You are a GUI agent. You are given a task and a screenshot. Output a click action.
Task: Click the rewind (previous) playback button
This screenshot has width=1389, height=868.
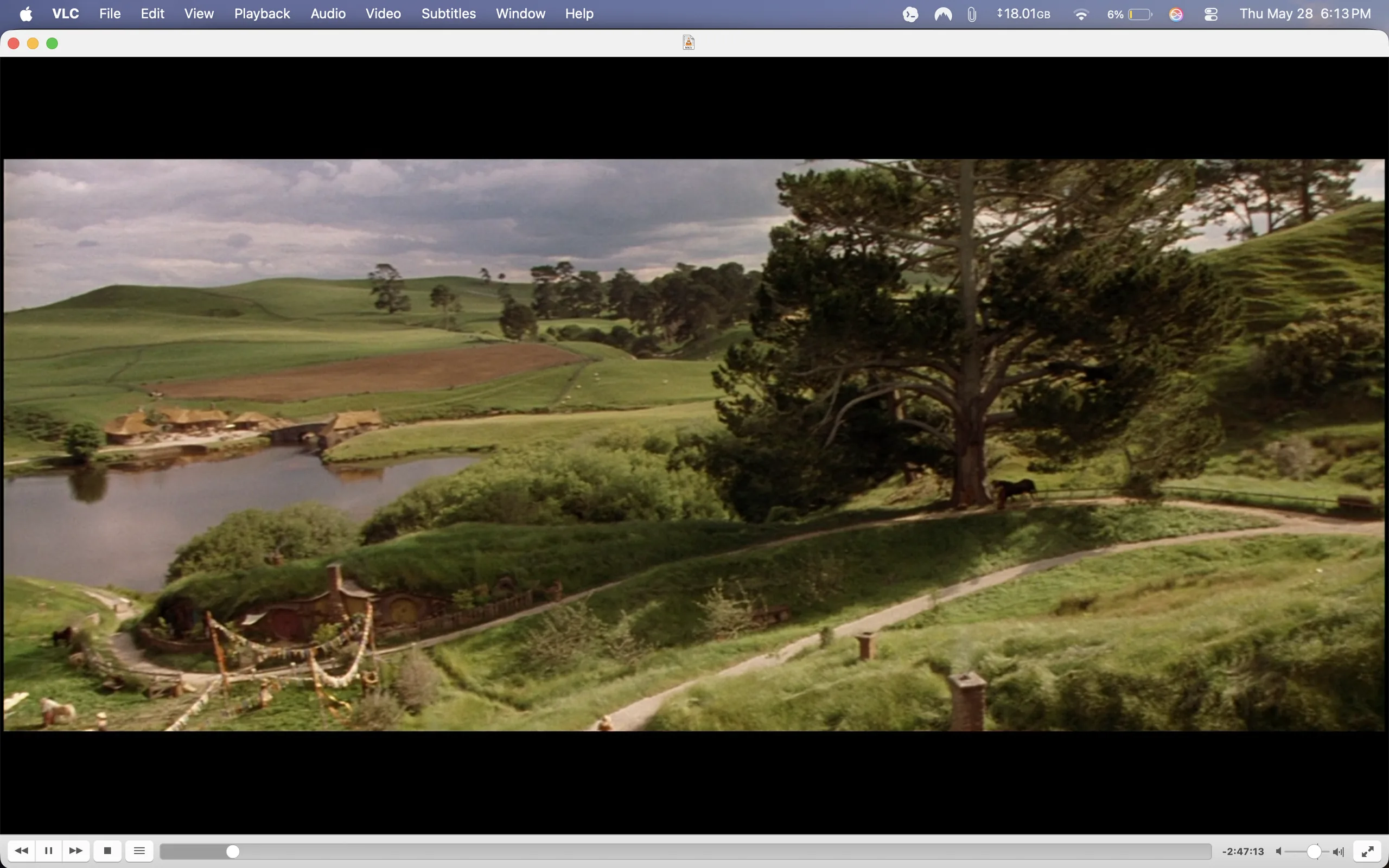click(x=21, y=851)
